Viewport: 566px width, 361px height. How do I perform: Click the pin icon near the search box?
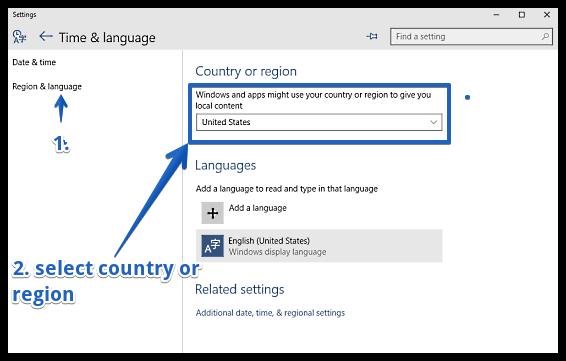point(372,36)
